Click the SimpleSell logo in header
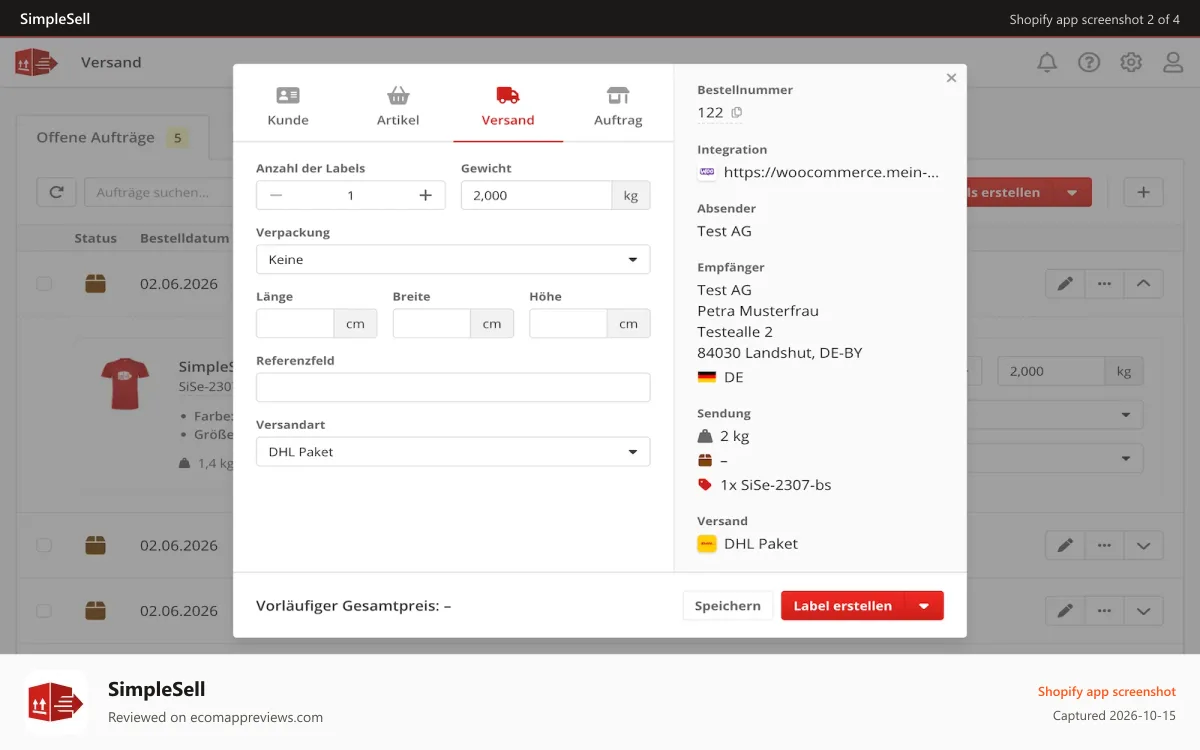1200x750 pixels. [x=37, y=62]
